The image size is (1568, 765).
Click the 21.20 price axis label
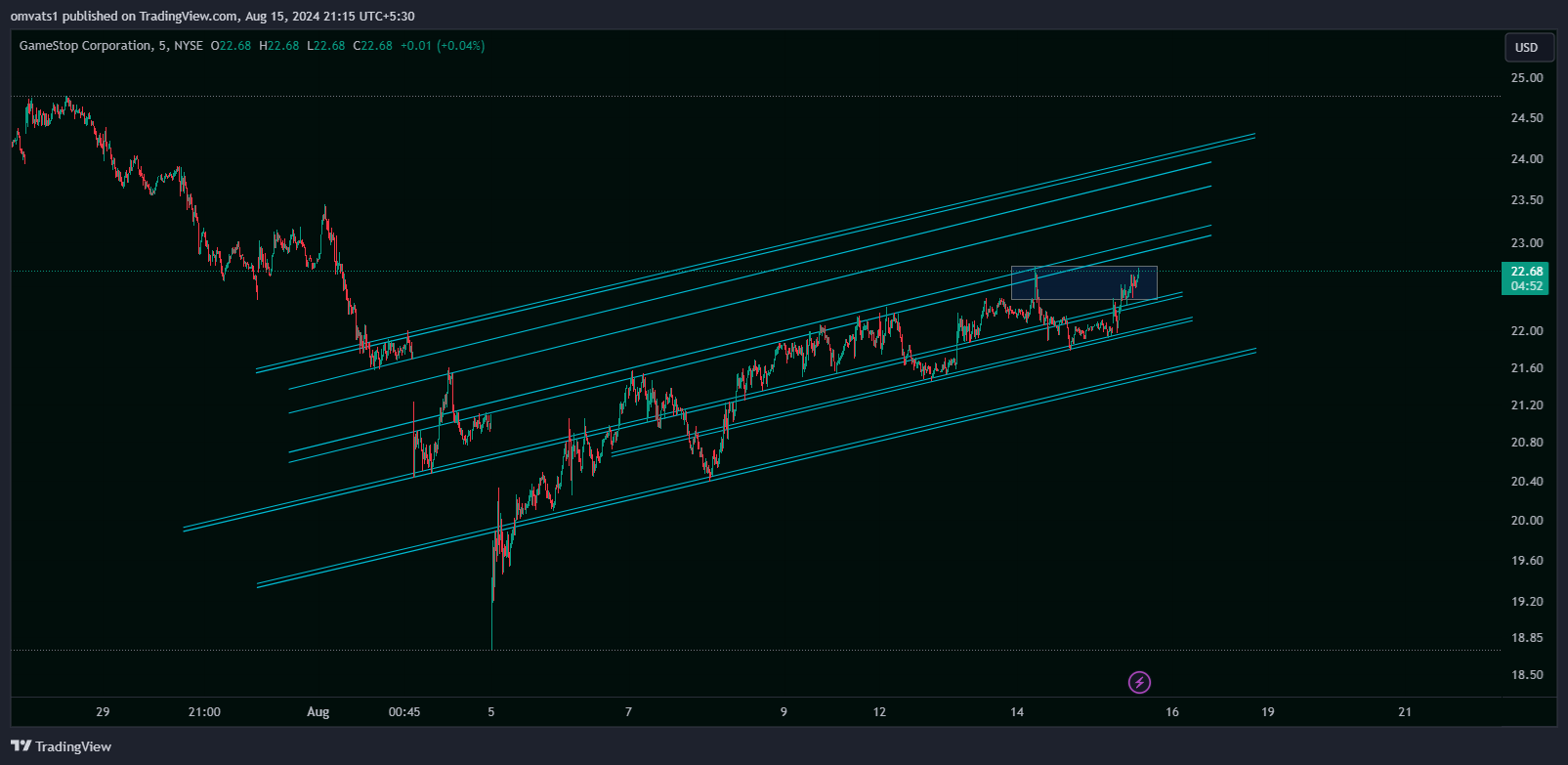1527,405
